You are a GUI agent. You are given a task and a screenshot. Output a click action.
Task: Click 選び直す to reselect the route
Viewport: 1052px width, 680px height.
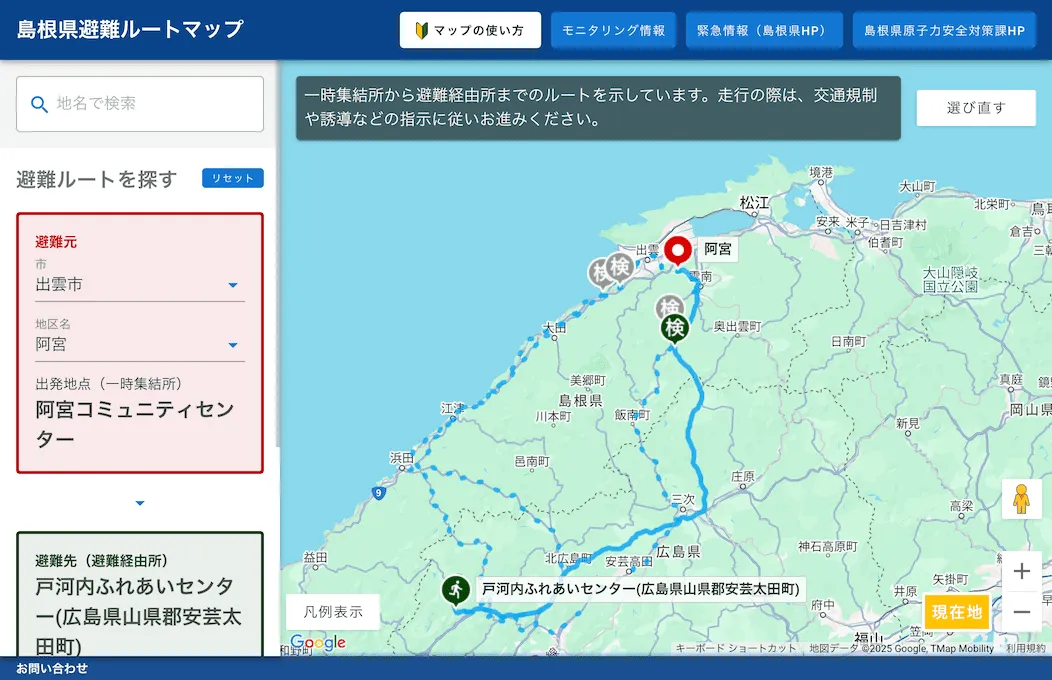pos(975,107)
